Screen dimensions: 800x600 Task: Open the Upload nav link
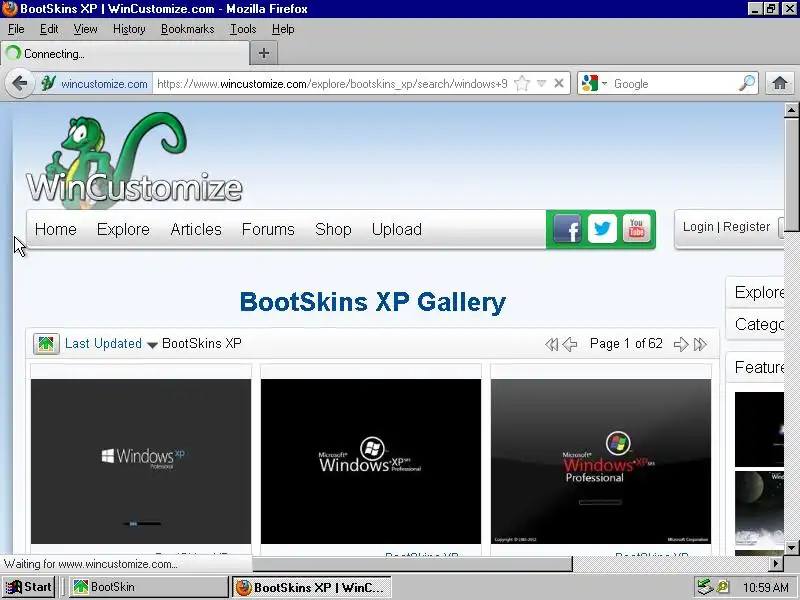(x=396, y=230)
